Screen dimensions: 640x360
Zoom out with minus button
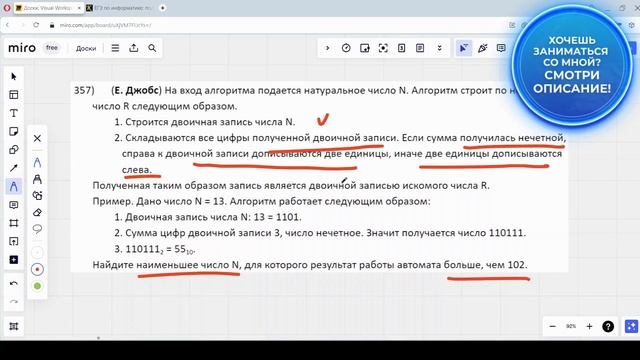pyautogui.click(x=553, y=326)
